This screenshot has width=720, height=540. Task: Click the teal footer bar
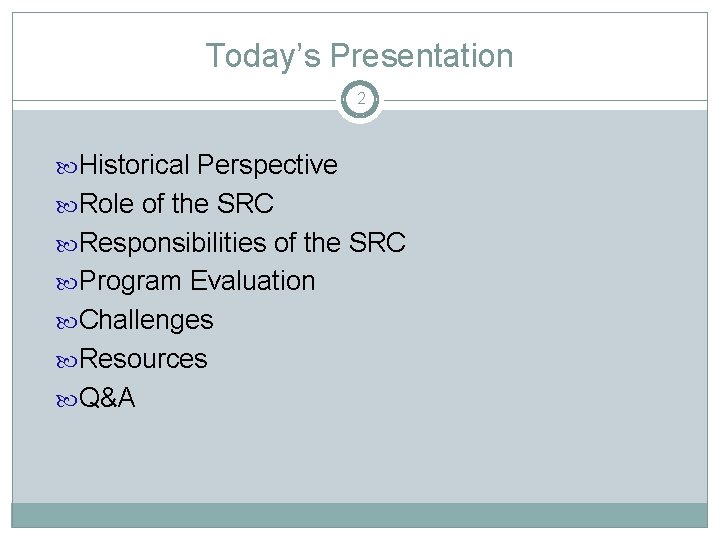click(360, 515)
